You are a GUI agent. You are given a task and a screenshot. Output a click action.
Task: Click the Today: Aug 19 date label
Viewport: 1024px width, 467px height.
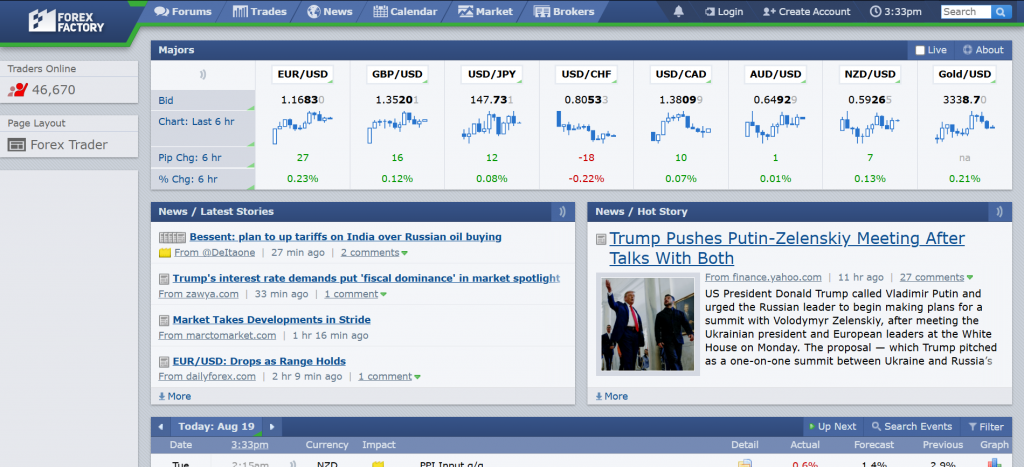pos(216,427)
